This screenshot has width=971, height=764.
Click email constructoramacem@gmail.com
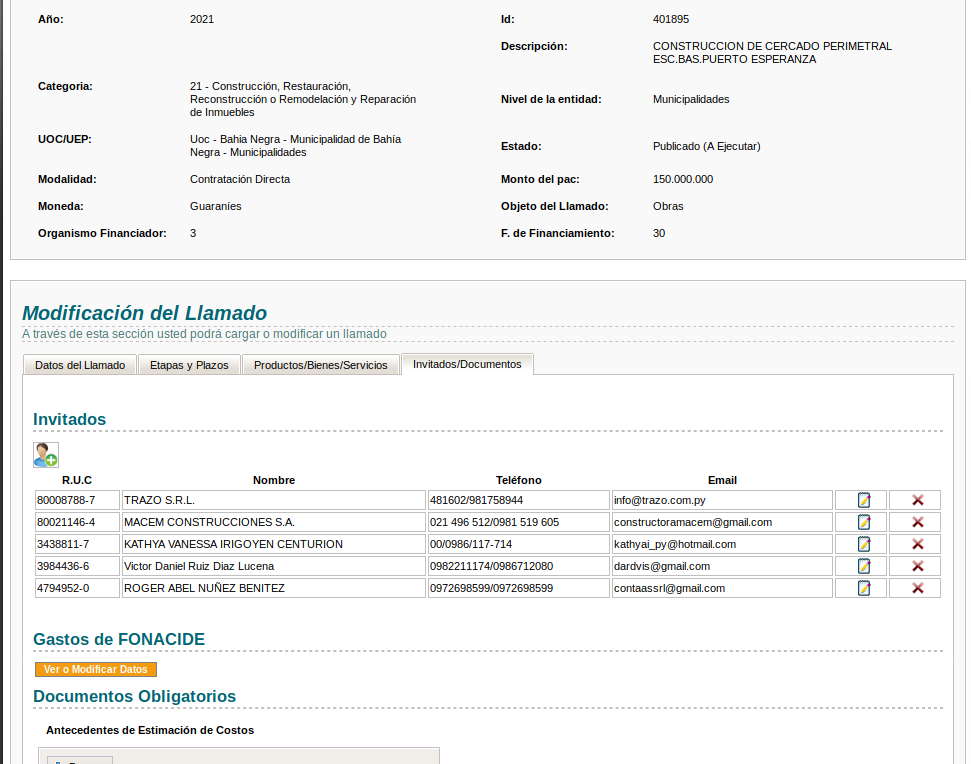coord(722,523)
